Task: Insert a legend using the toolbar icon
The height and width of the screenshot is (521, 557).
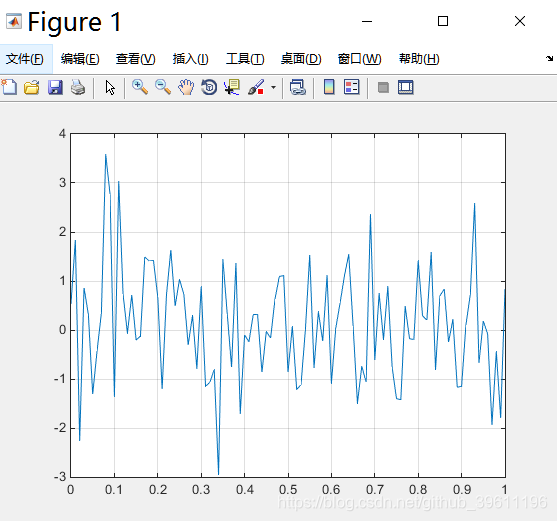Action: coord(352,87)
